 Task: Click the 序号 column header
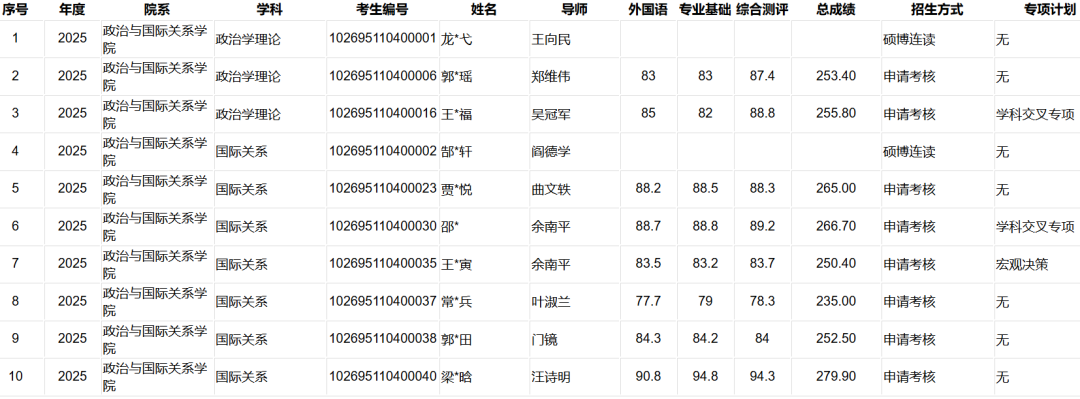click(15, 10)
